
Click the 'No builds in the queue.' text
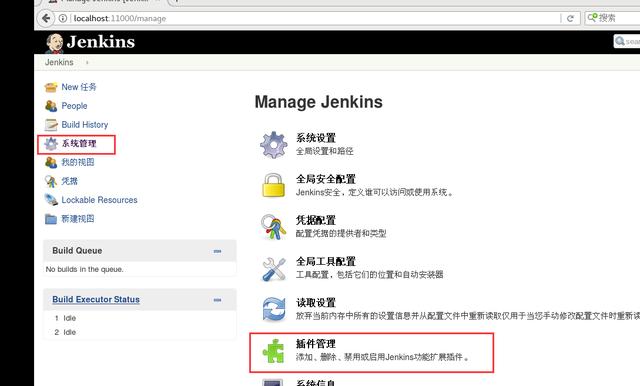tap(84, 269)
